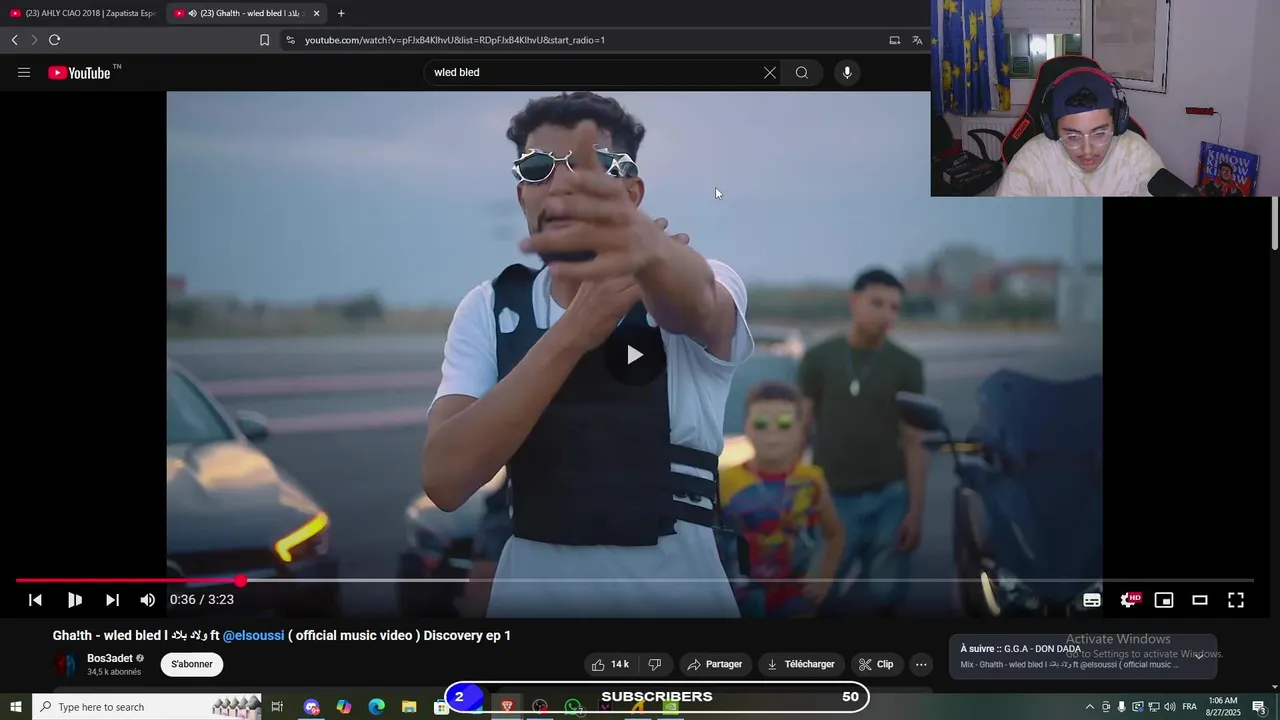Click the 'Type here to search' taskbar box
The image size is (1280, 720).
pos(147,707)
